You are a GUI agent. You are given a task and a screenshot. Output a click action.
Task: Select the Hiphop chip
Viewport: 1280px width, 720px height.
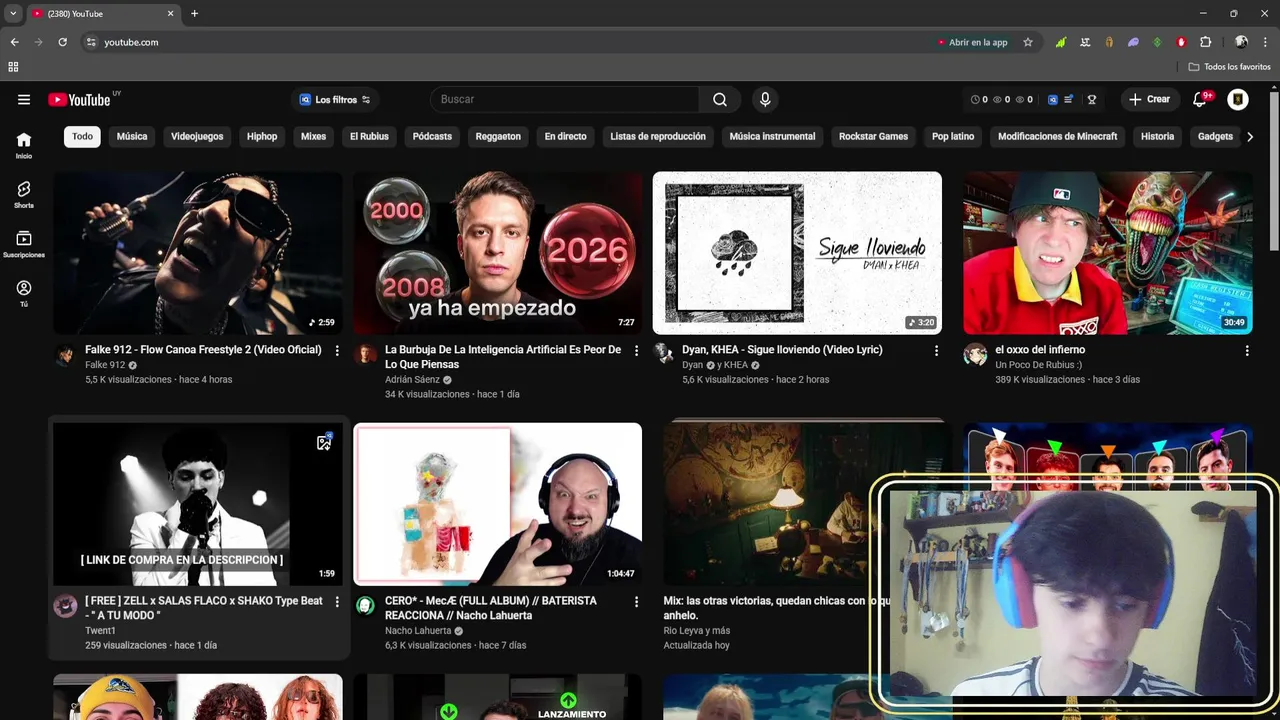[262, 136]
